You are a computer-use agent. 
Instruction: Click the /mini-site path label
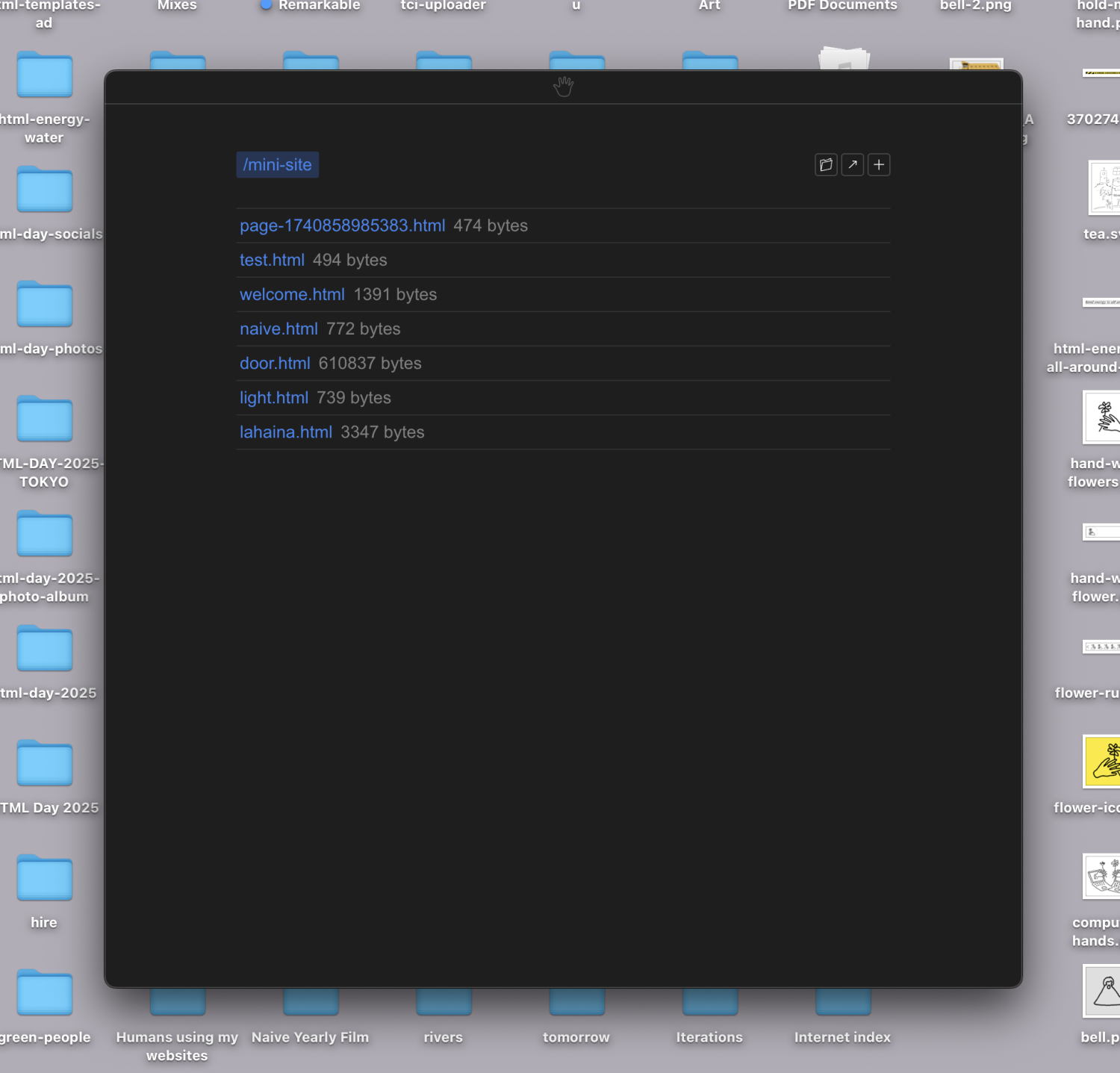pos(277,165)
